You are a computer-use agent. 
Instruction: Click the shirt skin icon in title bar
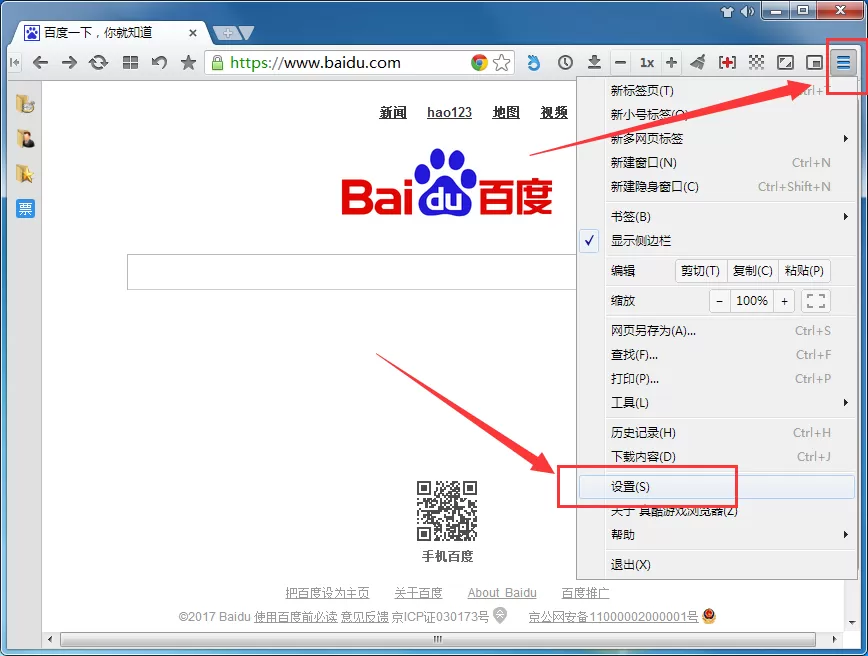727,12
